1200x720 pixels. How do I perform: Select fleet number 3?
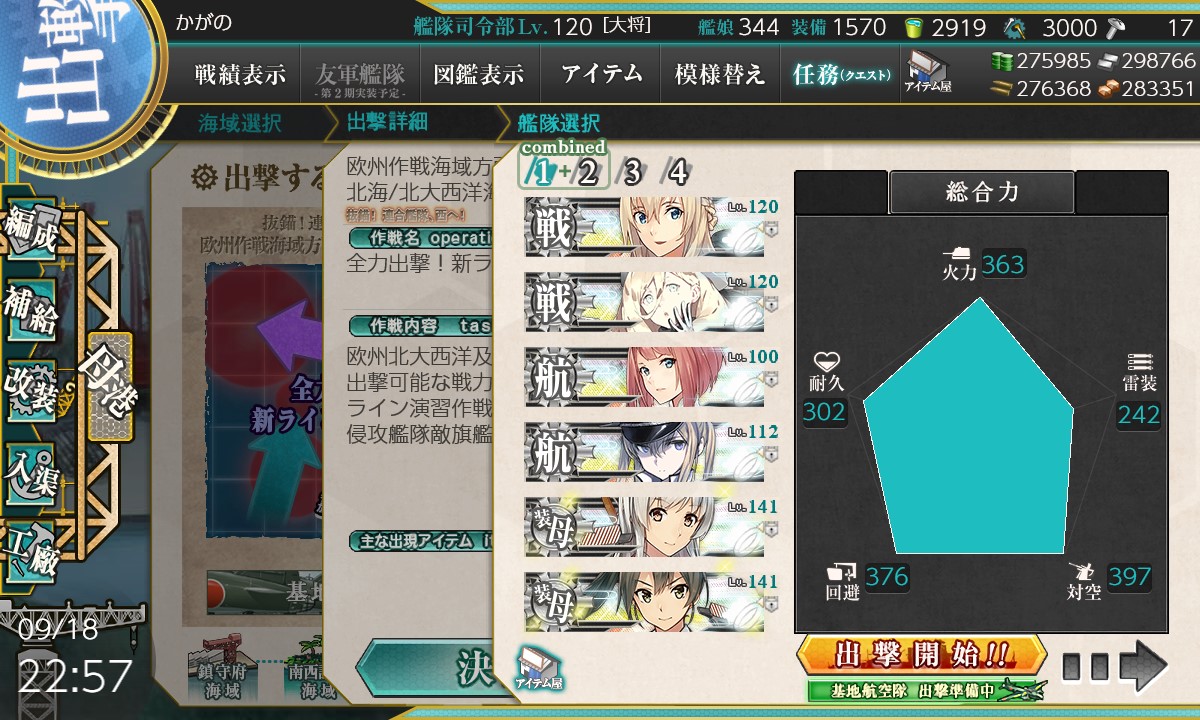[x=632, y=173]
